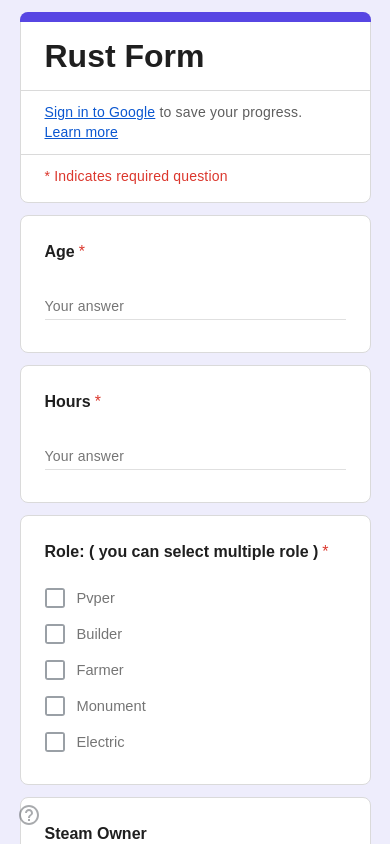390x844 pixels.
Task: Open the Sign in to Google link
Action: click(100, 112)
